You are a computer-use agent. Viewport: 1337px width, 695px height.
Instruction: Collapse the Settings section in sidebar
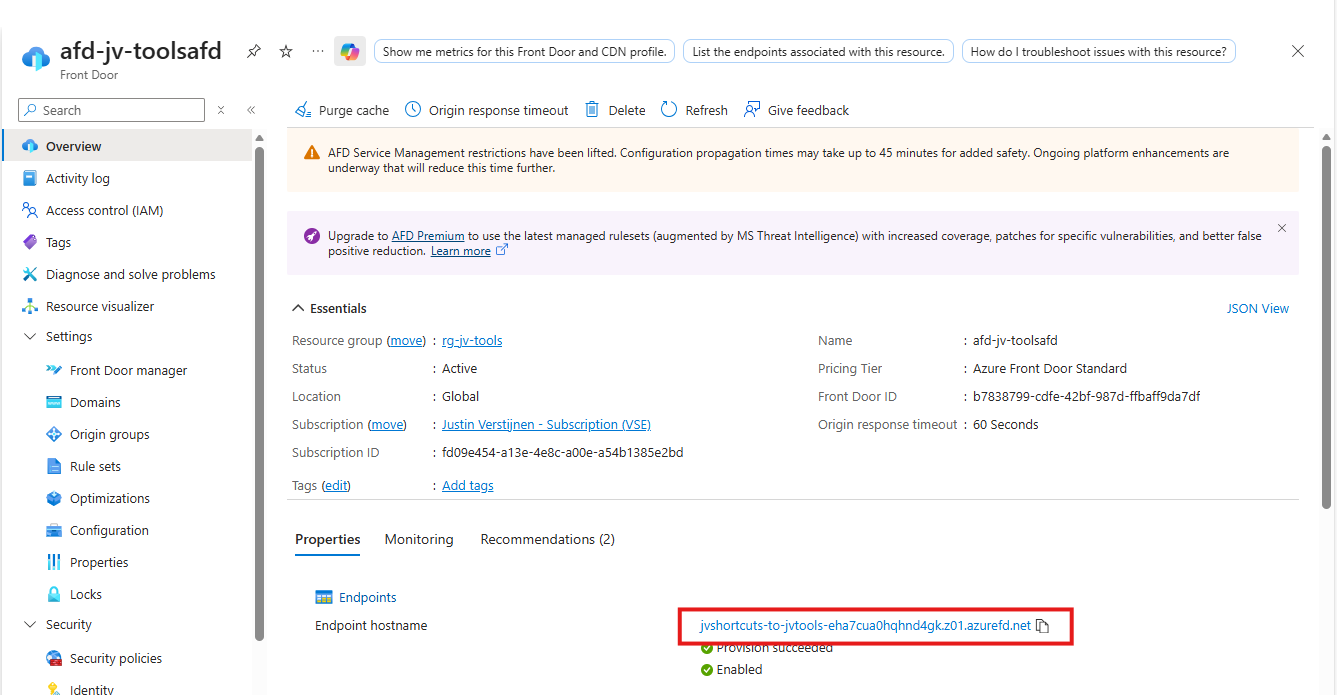click(x=30, y=337)
